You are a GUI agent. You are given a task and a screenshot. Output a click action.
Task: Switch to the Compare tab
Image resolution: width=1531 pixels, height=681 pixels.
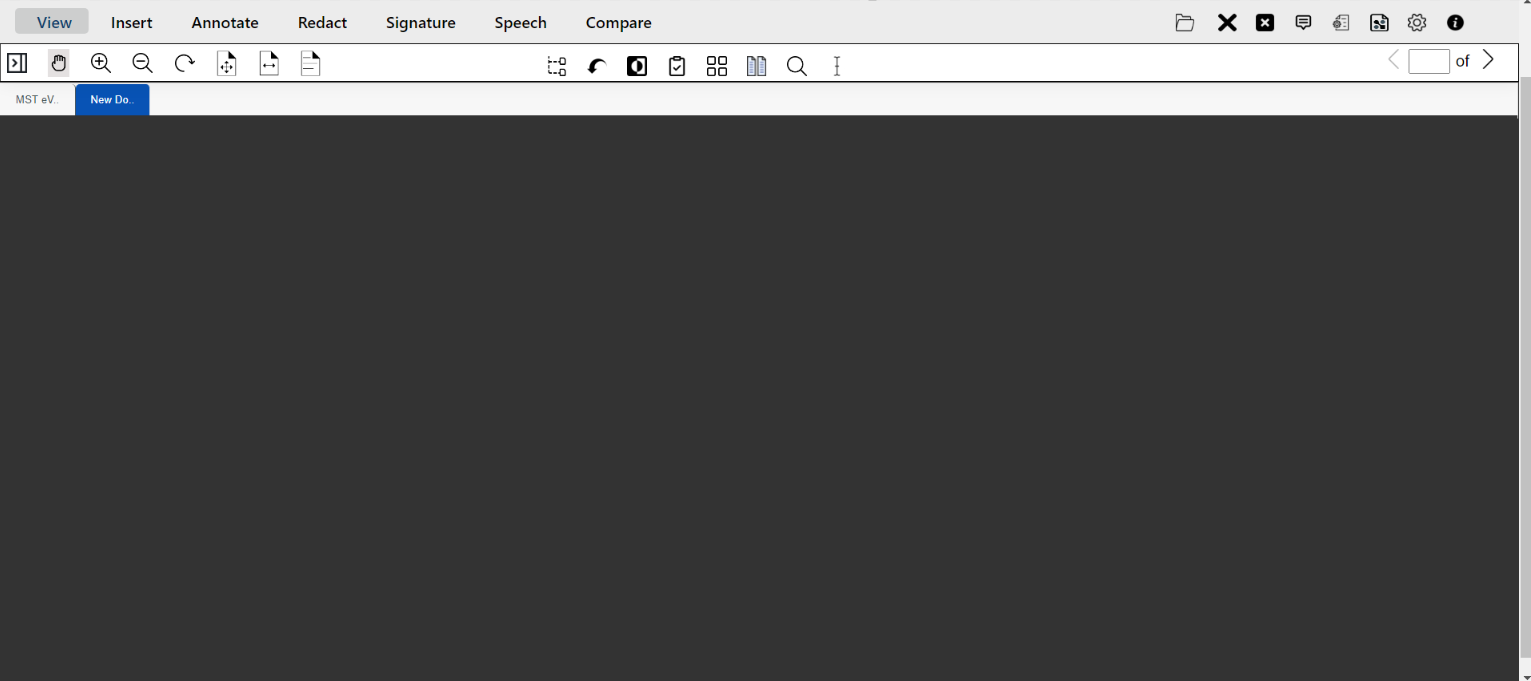pyautogui.click(x=618, y=22)
